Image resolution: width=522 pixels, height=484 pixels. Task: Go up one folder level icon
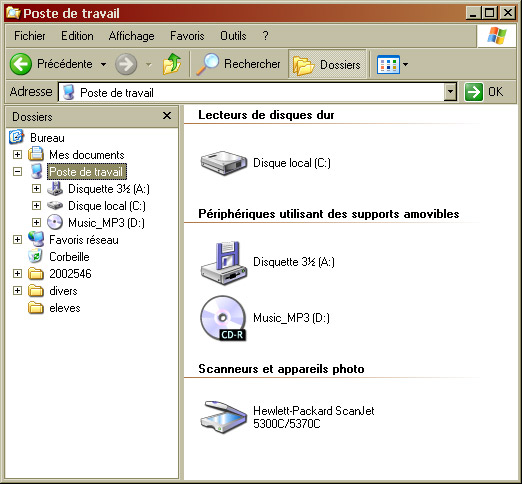(x=172, y=64)
